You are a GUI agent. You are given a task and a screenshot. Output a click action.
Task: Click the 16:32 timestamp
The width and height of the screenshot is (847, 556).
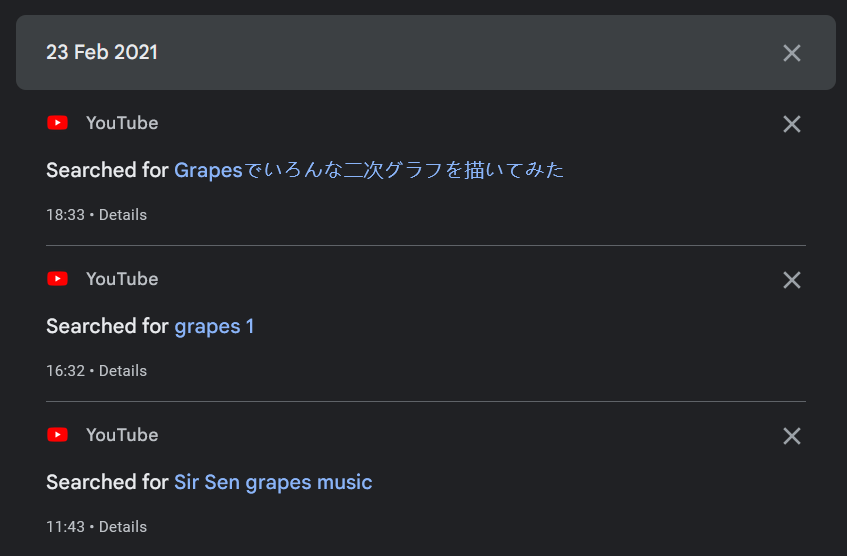click(65, 371)
